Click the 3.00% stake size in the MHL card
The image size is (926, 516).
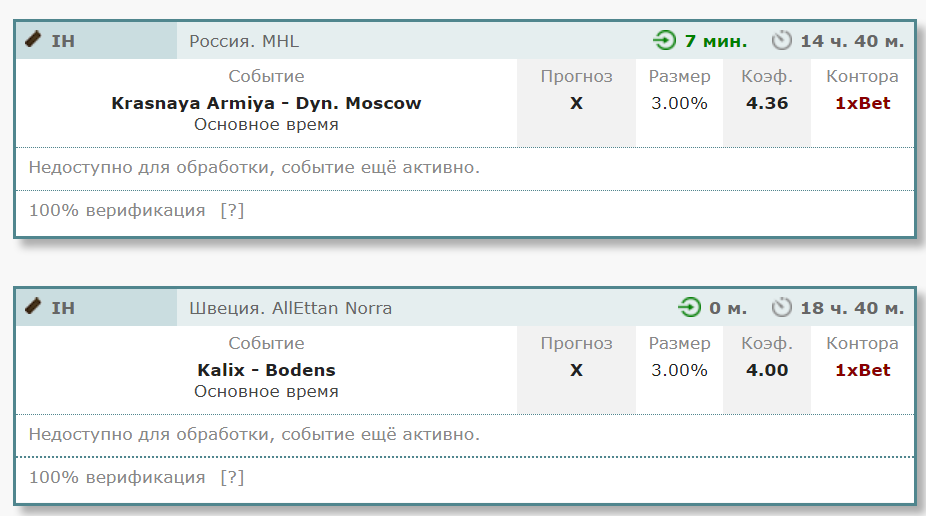click(x=679, y=103)
